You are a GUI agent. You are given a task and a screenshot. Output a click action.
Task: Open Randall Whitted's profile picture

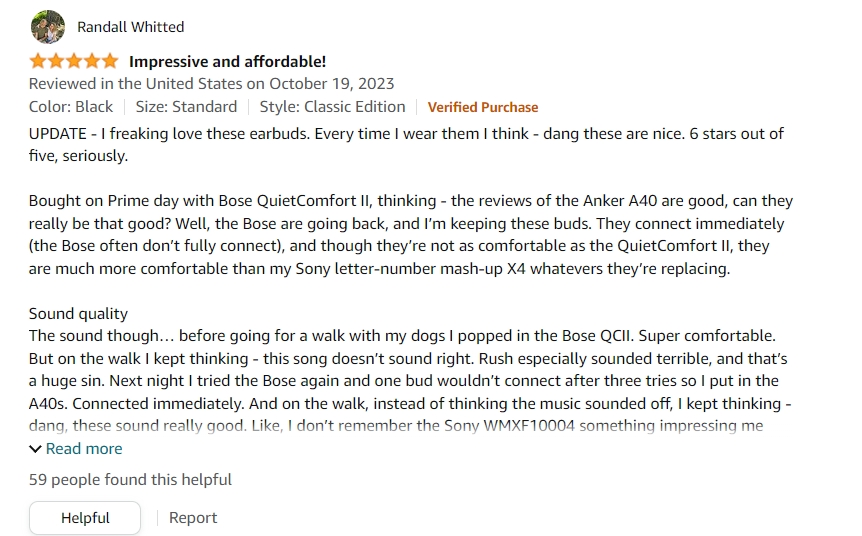[48, 26]
